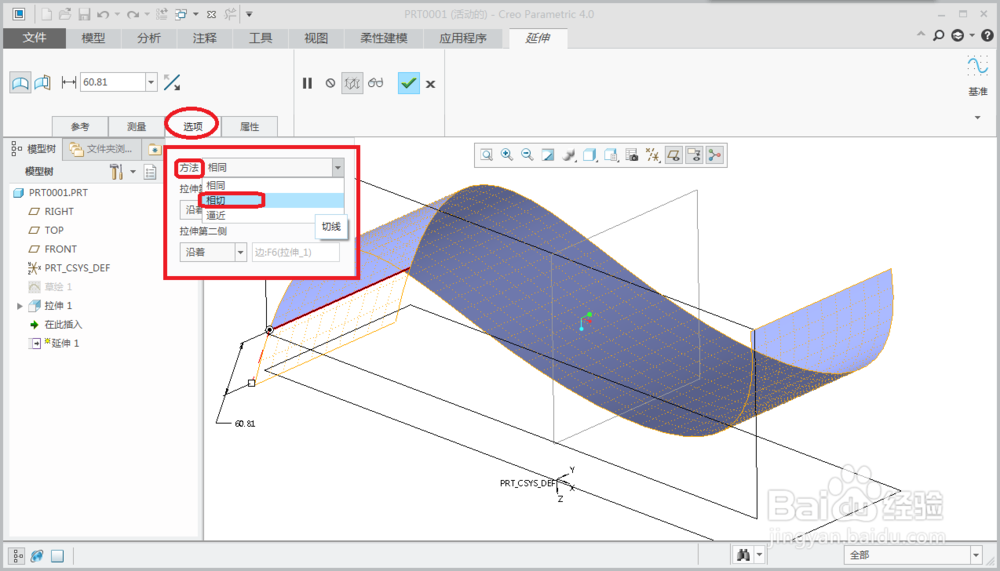Pause the extend feature tool
The height and width of the screenshot is (571, 1000).
[x=307, y=84]
